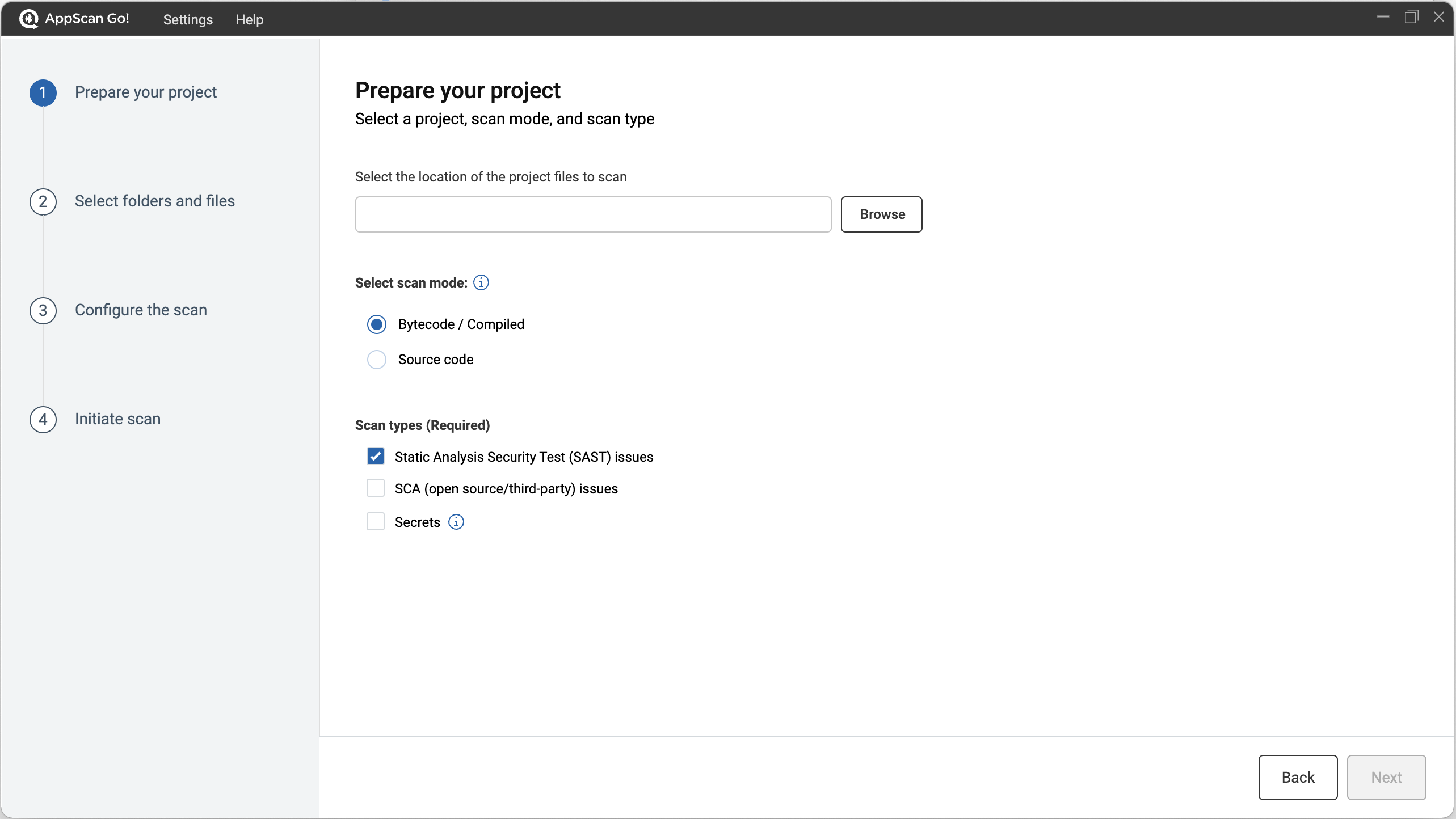
Task: Click the Browse button
Action: pyautogui.click(x=881, y=214)
